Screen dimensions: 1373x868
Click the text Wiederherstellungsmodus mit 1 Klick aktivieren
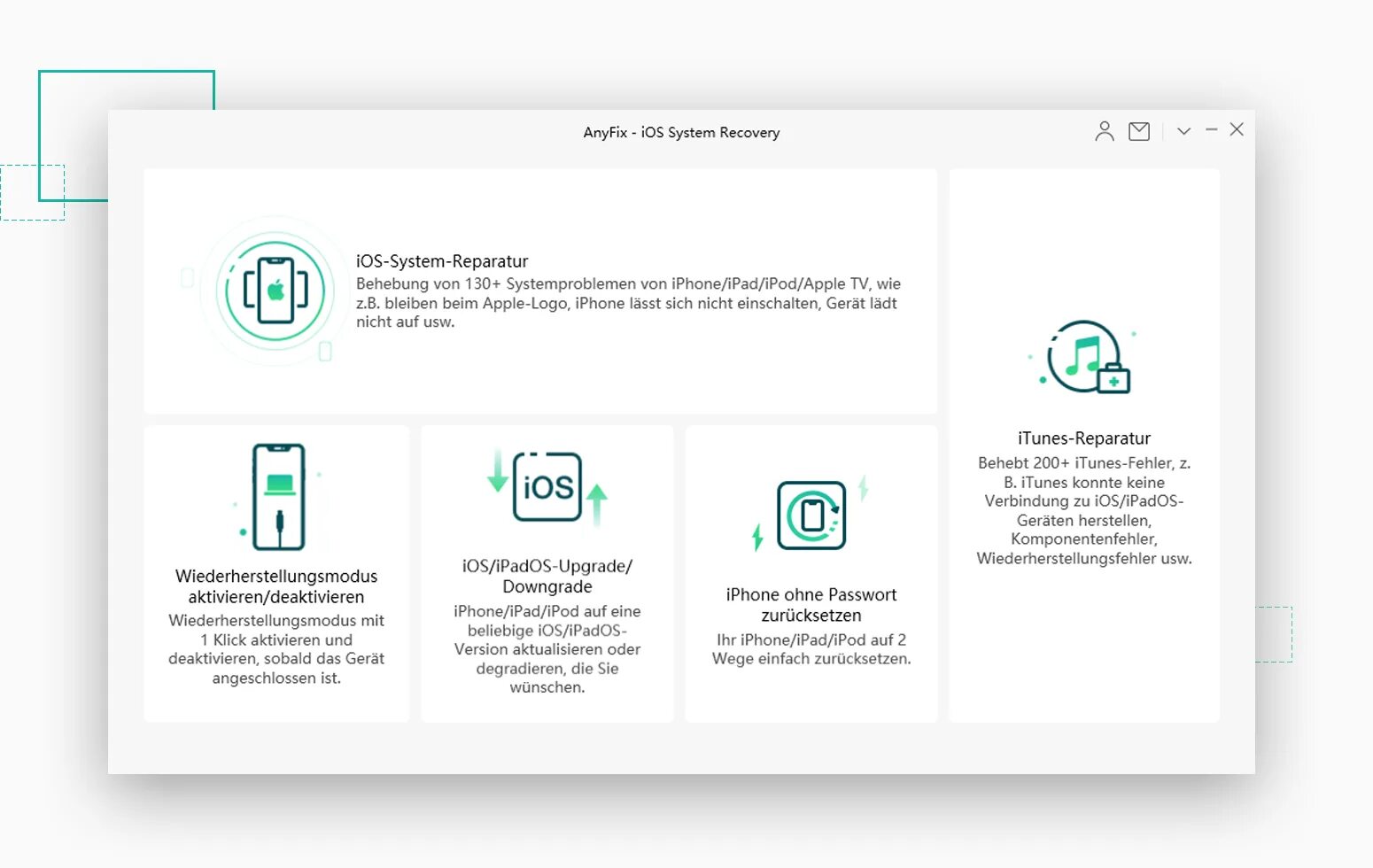[276, 649]
